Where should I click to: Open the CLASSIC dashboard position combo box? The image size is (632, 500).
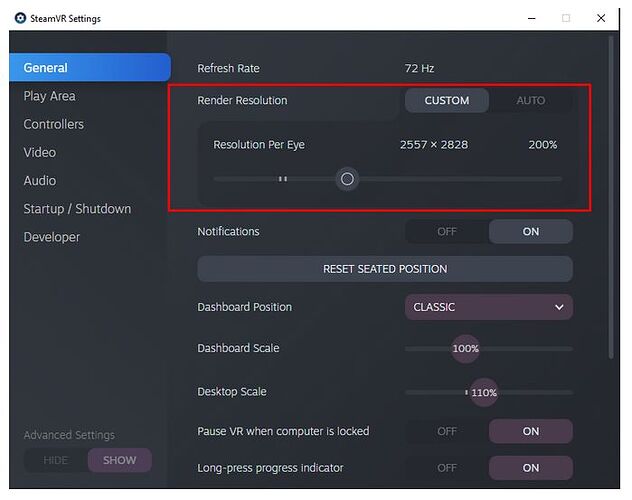click(x=489, y=307)
